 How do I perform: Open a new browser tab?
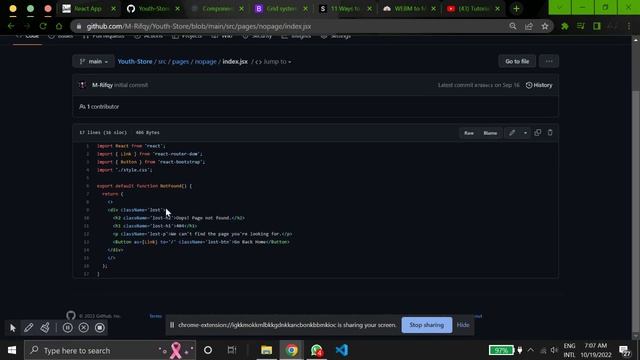(516, 9)
